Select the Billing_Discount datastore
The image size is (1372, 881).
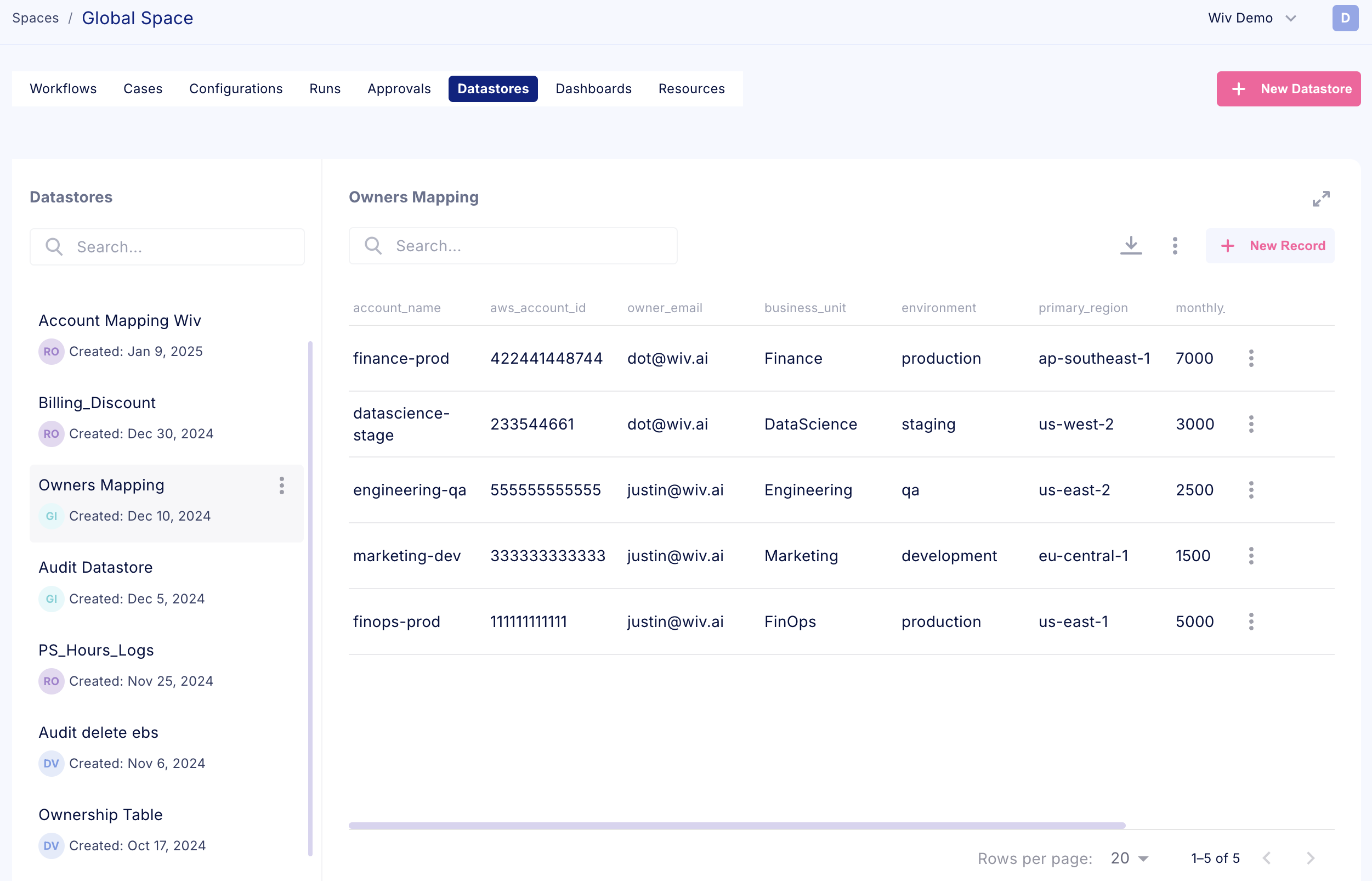(x=97, y=403)
